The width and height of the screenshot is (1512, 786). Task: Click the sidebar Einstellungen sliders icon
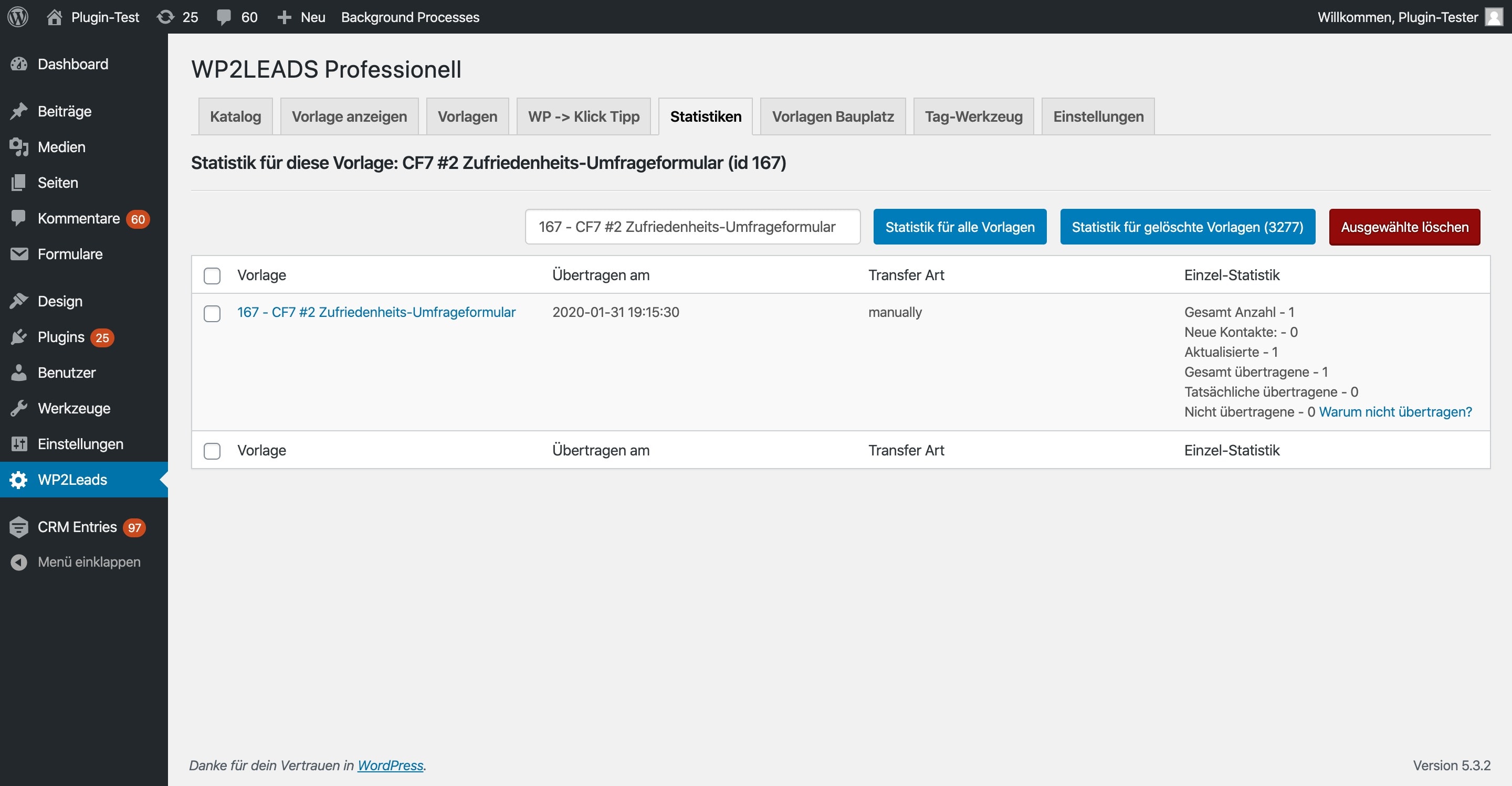[x=19, y=444]
